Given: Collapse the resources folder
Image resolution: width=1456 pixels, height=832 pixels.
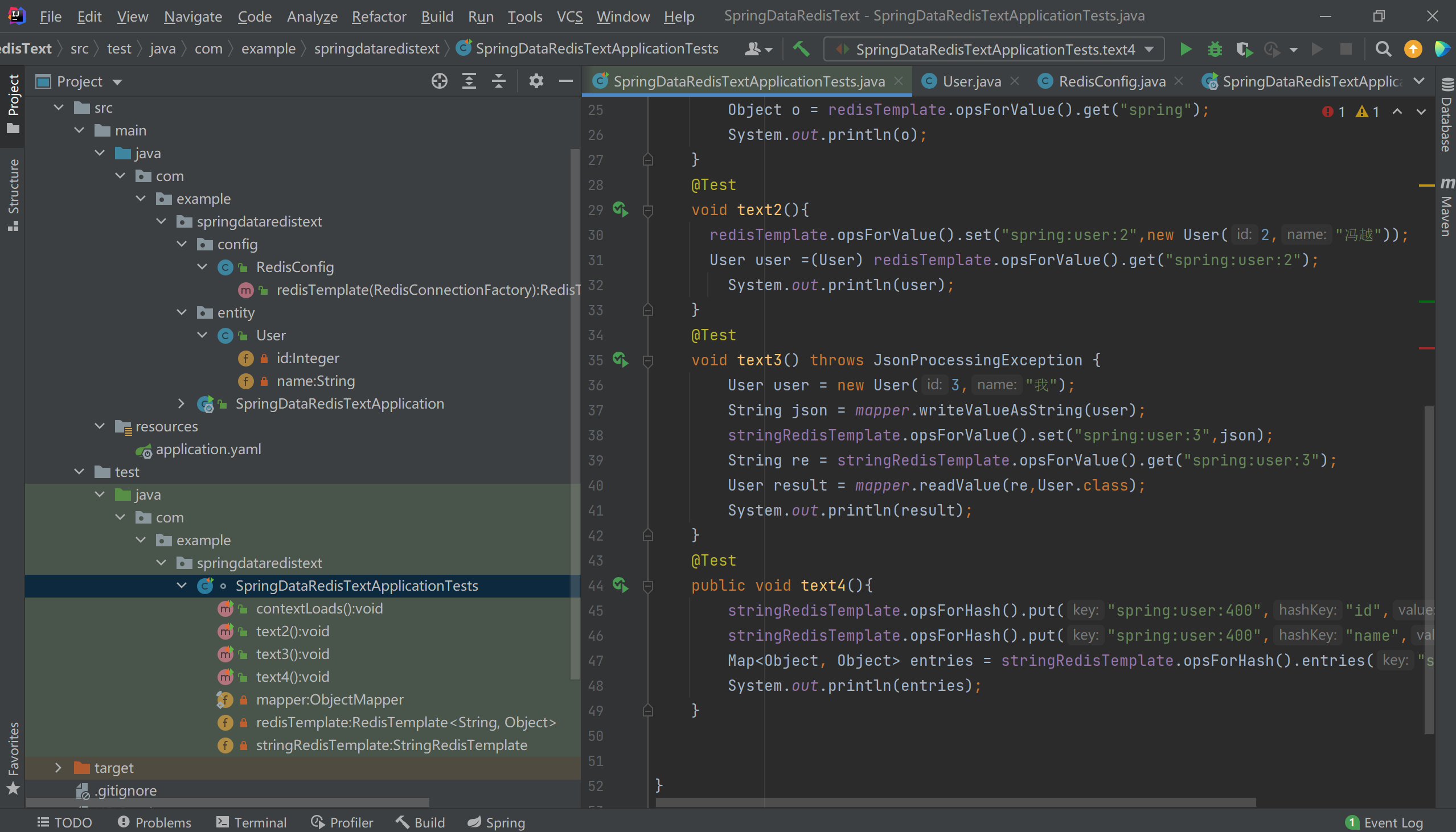Looking at the screenshot, I should click(100, 426).
